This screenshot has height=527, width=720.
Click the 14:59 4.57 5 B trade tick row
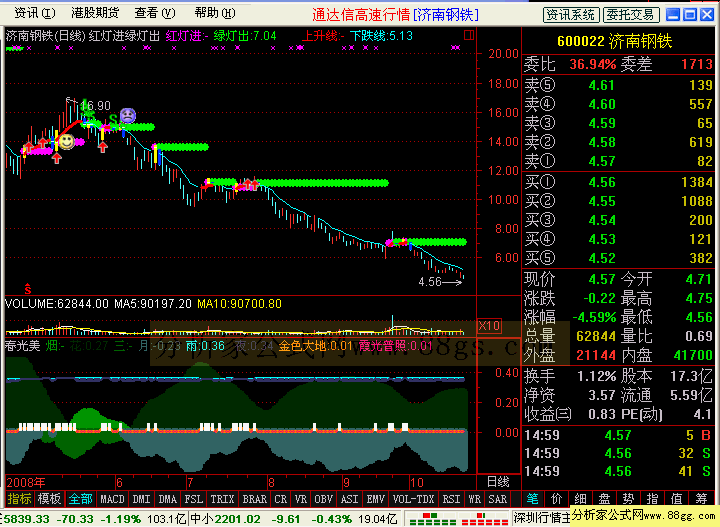click(619, 435)
